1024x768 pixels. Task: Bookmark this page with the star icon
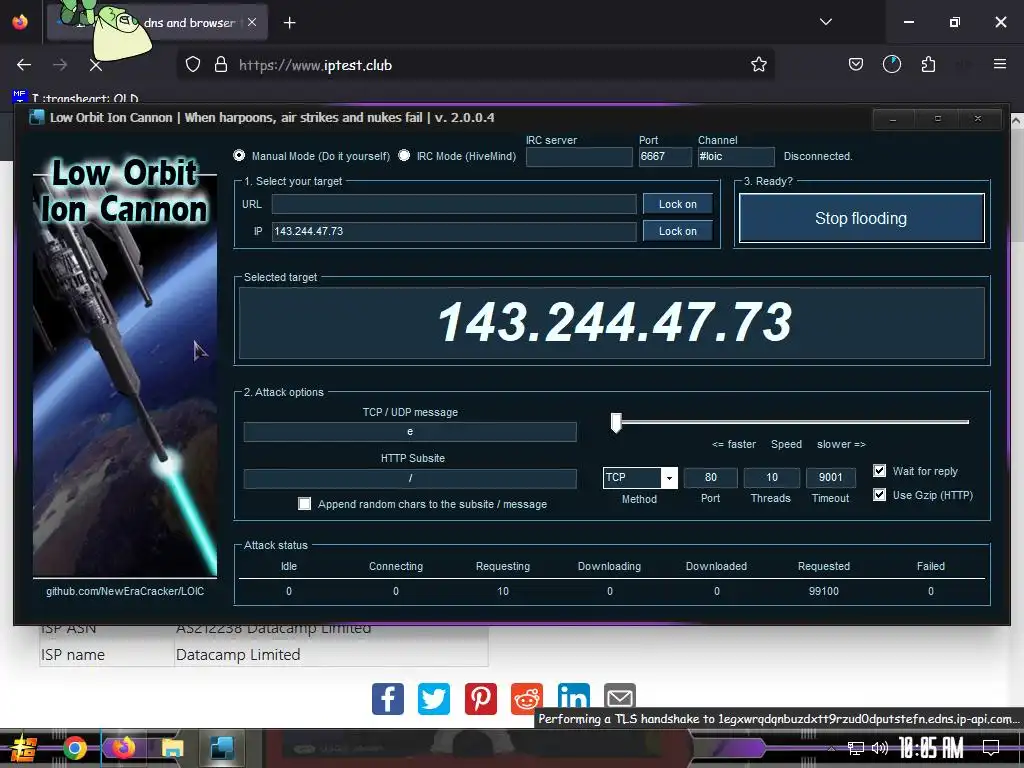coord(758,65)
